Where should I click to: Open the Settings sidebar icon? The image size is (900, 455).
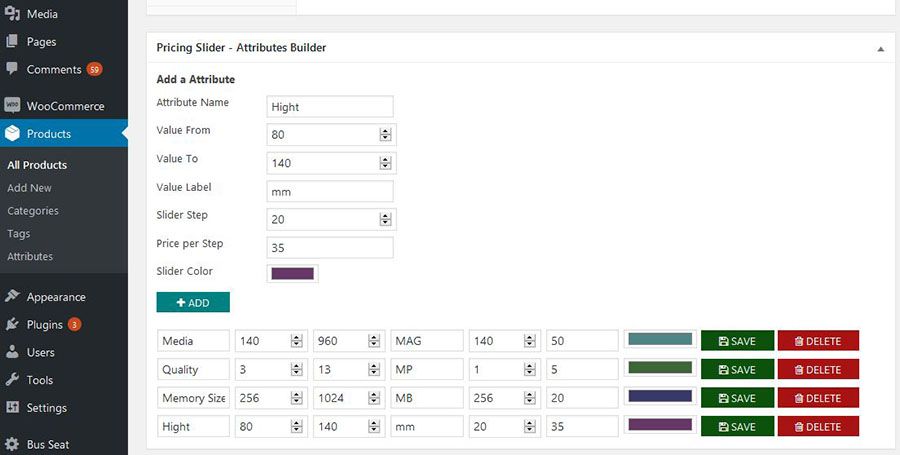(13, 408)
